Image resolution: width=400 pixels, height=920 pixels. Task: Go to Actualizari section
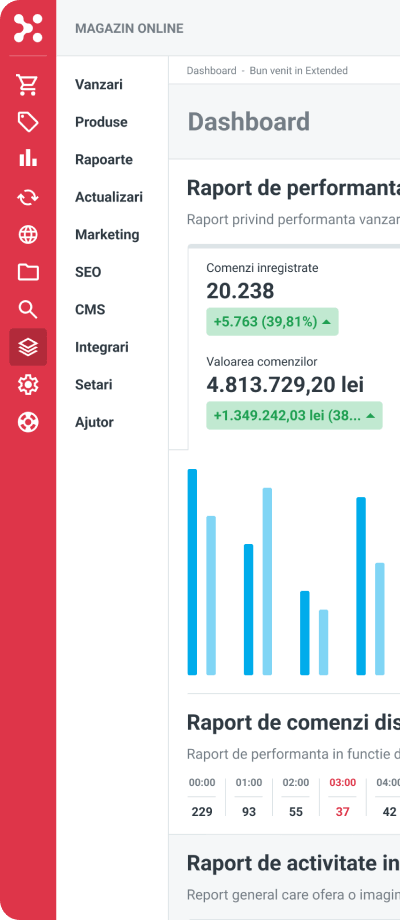pos(109,197)
